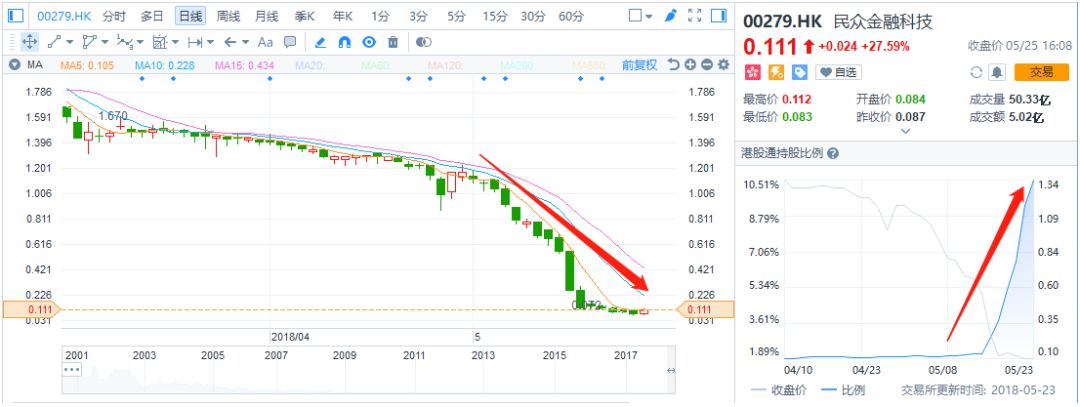Select the 5分 interval
The width and height of the screenshot is (1080, 407).
455,16
